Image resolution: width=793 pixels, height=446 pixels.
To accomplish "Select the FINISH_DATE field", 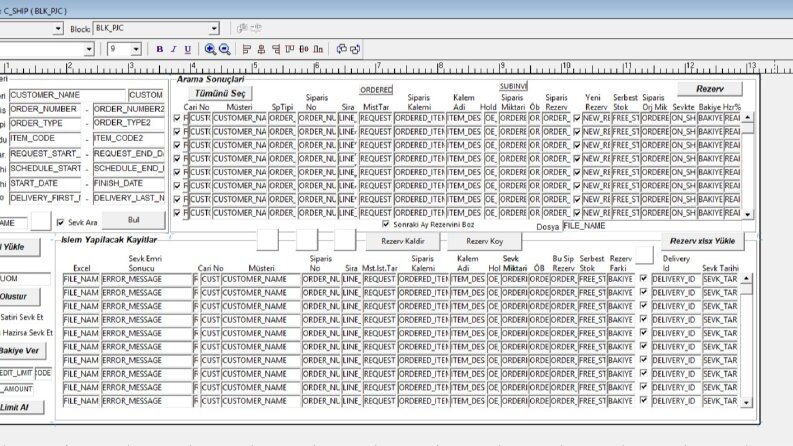I will 129,183.
